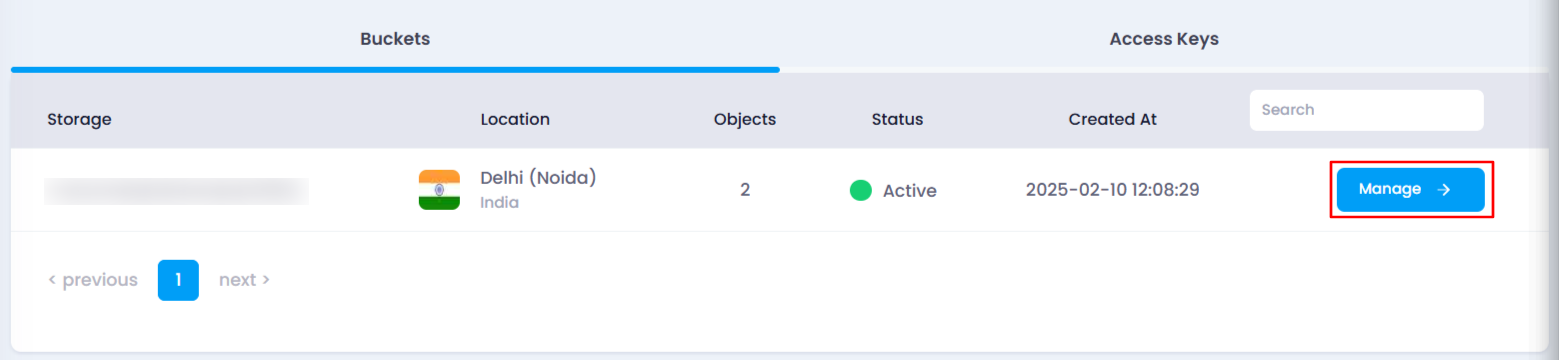Select the Buckets tab

click(x=395, y=39)
